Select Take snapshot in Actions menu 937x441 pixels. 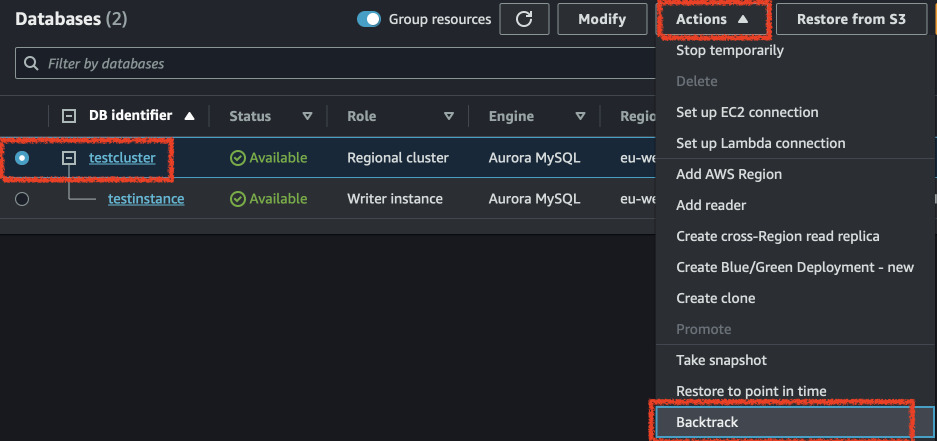tap(721, 360)
